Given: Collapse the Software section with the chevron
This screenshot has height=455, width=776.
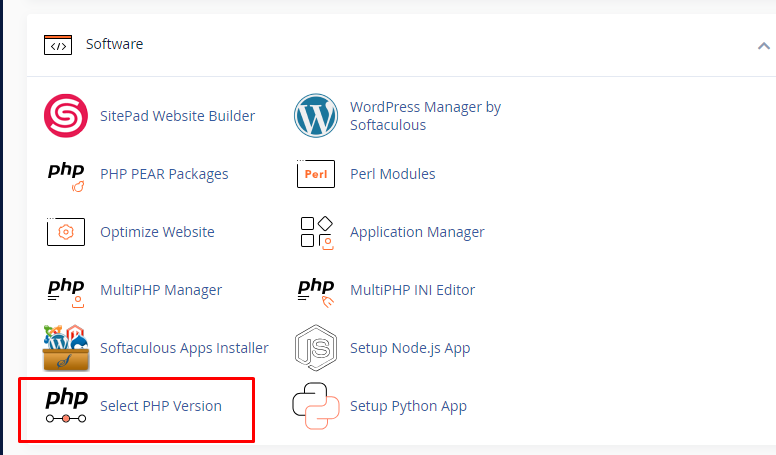Looking at the screenshot, I should [764, 46].
